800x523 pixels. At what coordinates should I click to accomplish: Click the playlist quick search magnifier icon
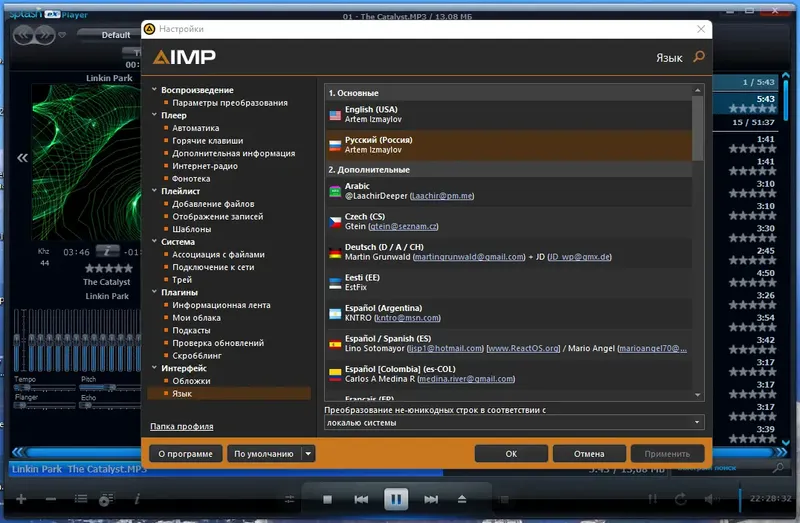[778, 467]
